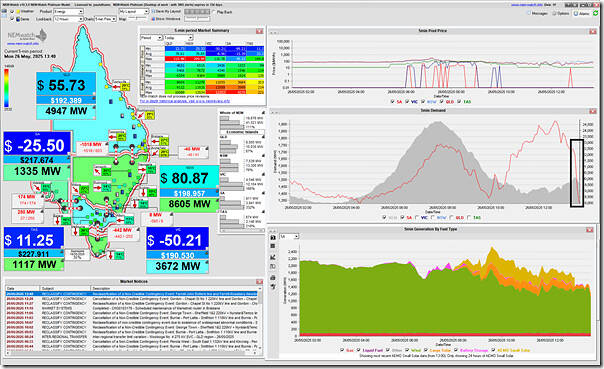Adjust the Map zoom slider
604x369 pixels.
(x=138, y=19)
